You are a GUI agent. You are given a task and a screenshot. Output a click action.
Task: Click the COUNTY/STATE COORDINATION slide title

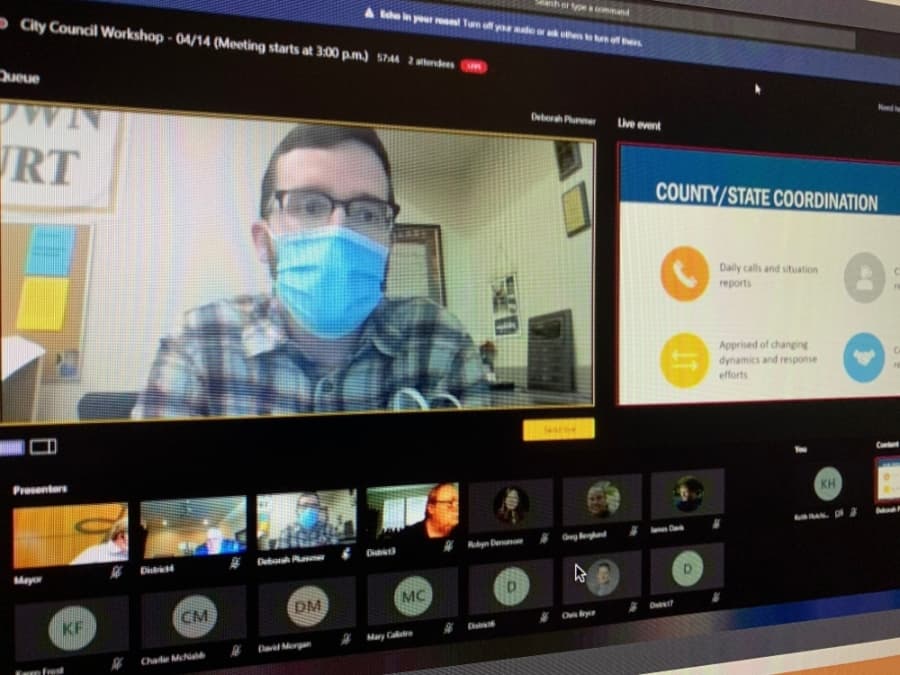click(x=766, y=198)
